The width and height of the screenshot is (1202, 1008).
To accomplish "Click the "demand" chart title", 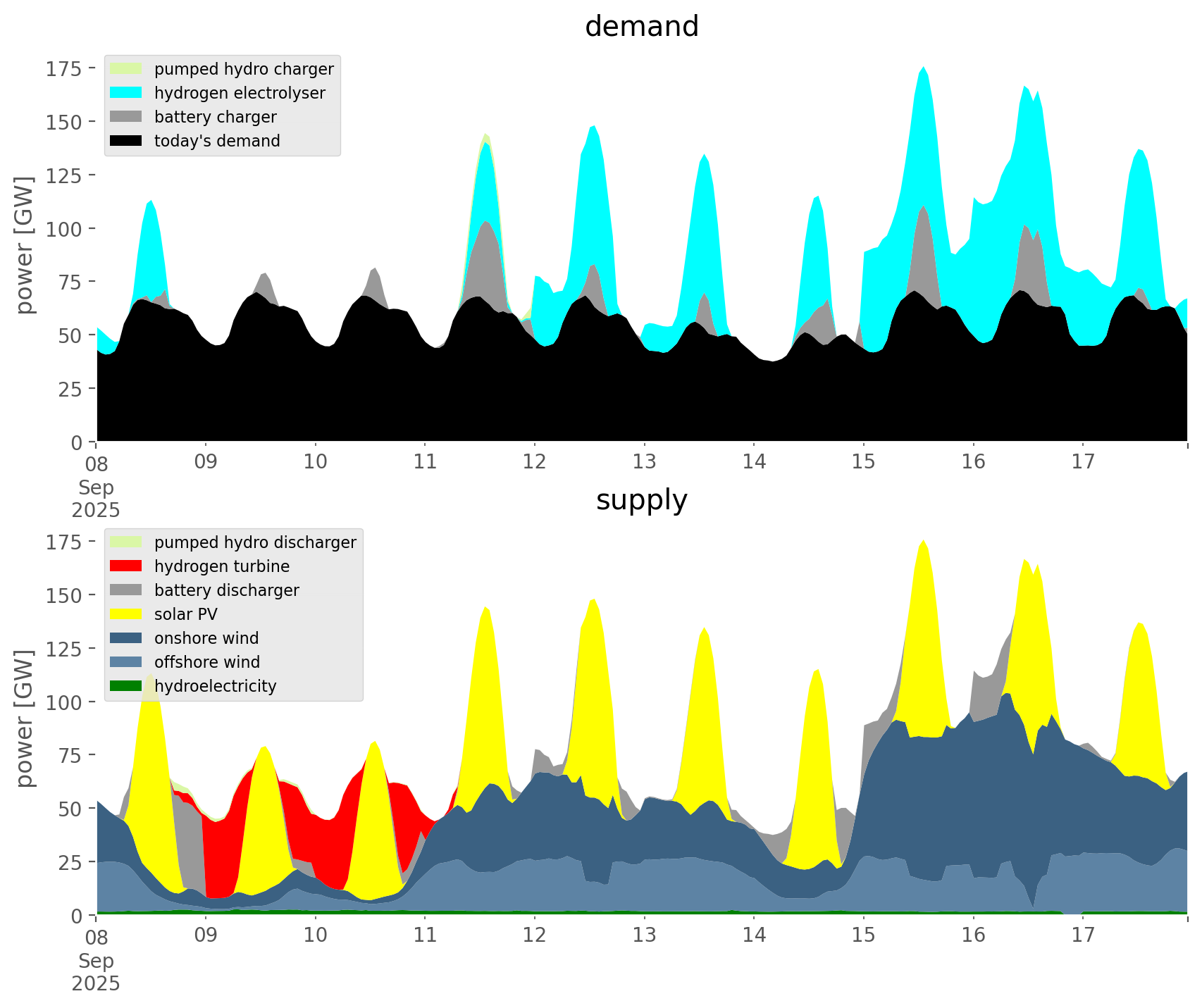I will [x=641, y=27].
